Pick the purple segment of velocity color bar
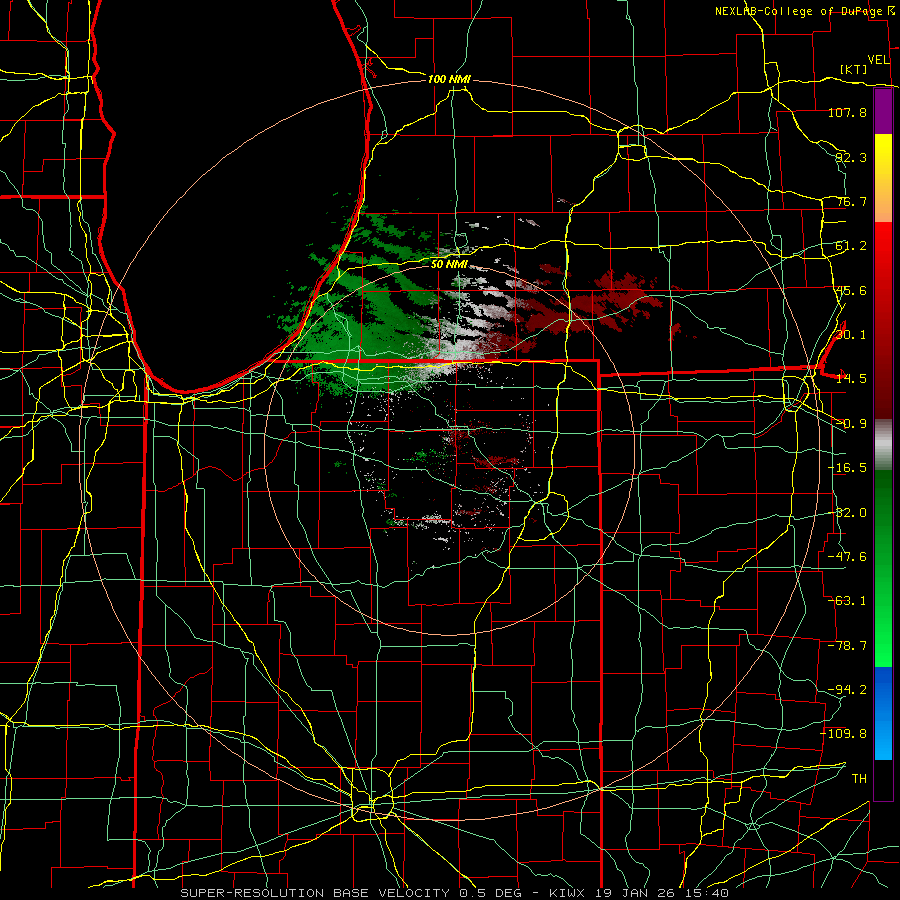This screenshot has width=900, height=900. click(x=883, y=111)
